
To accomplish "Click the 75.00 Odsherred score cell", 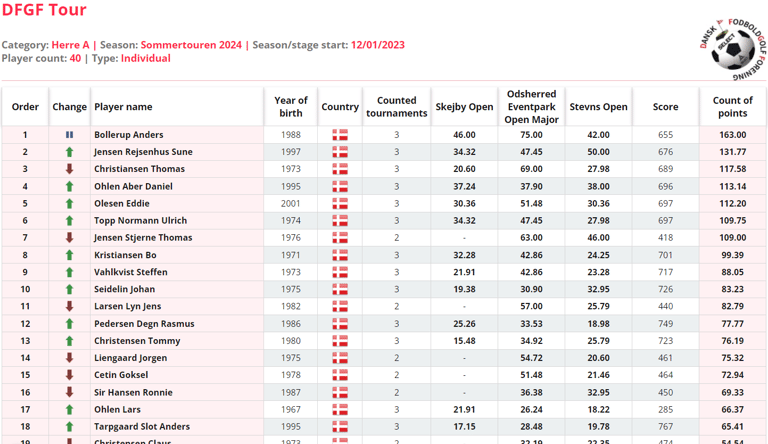I will [531, 135].
